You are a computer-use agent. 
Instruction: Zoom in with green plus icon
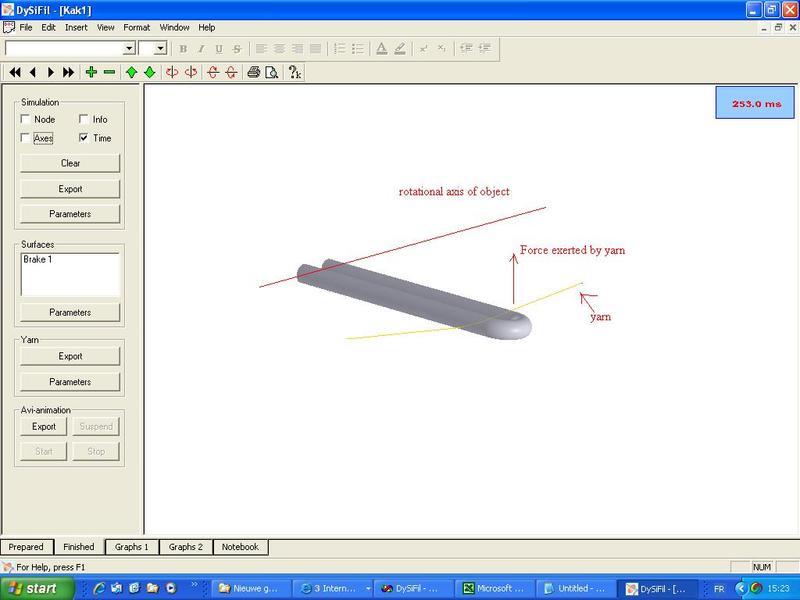click(x=91, y=72)
